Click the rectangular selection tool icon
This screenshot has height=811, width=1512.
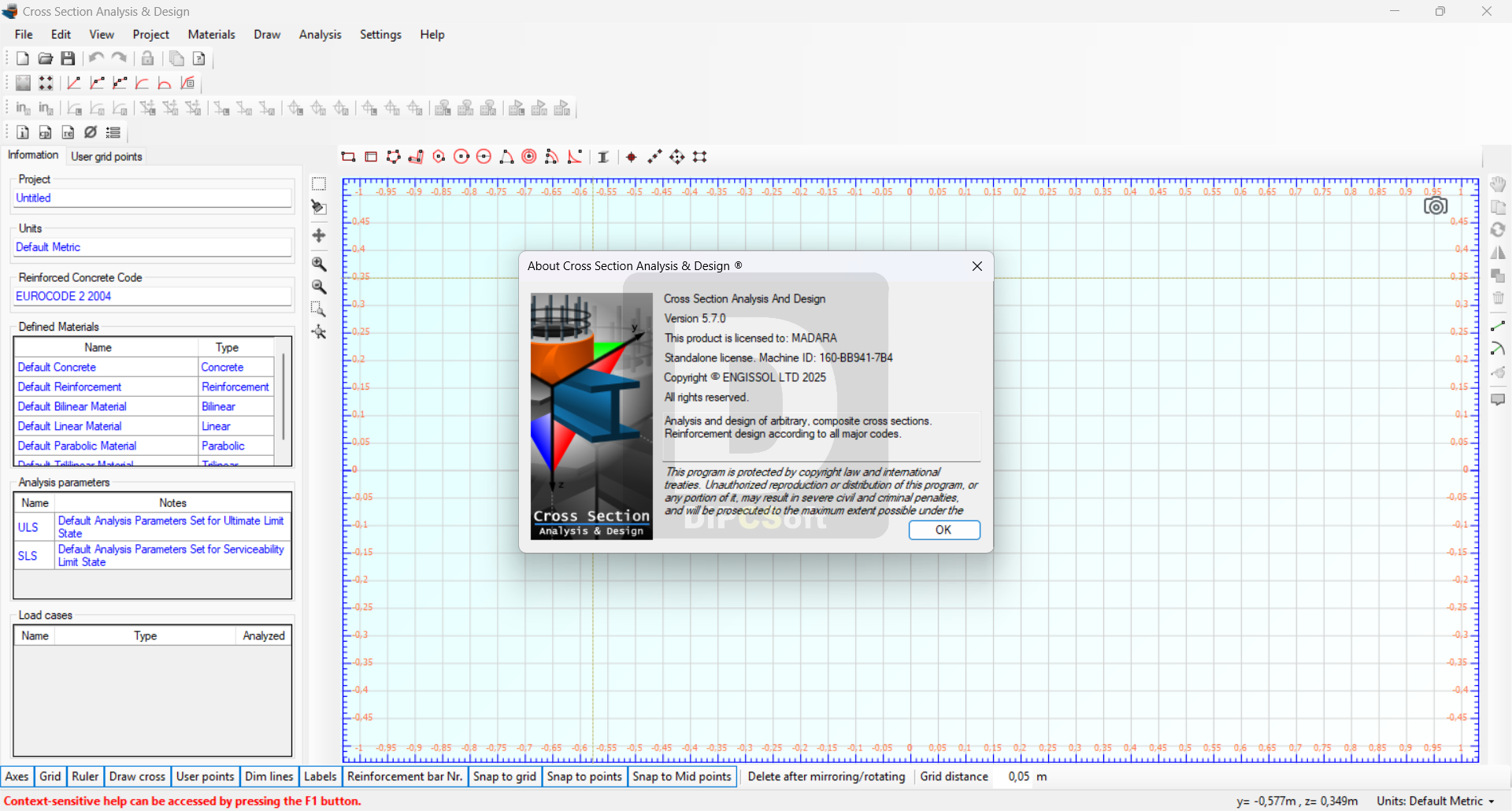tap(319, 183)
